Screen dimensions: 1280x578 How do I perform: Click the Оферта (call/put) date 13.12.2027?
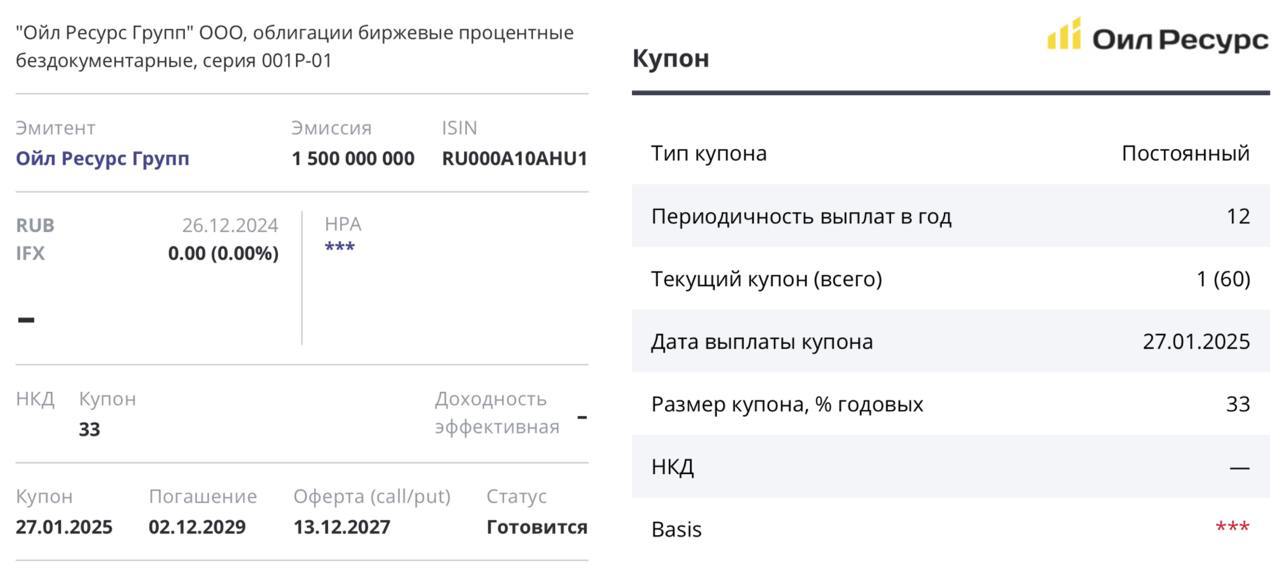[x=342, y=527]
